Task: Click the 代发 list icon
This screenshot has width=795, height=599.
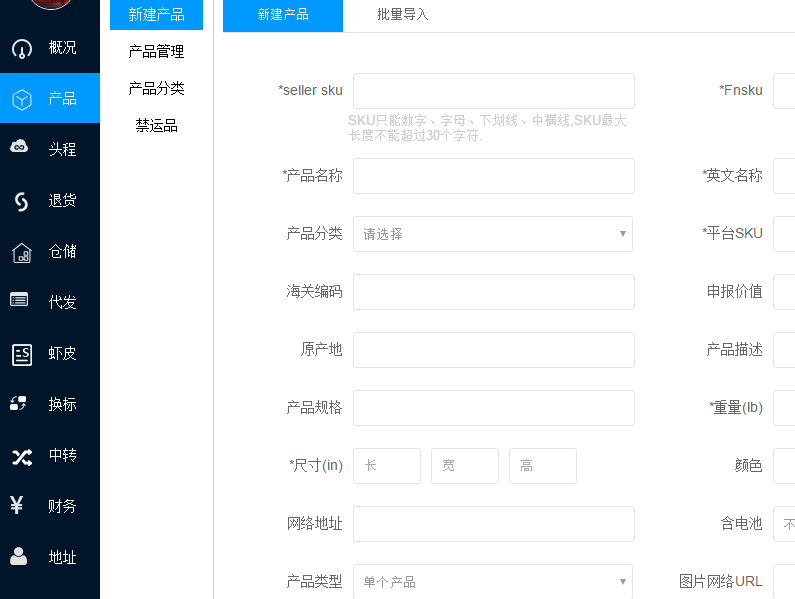Action: (19, 300)
